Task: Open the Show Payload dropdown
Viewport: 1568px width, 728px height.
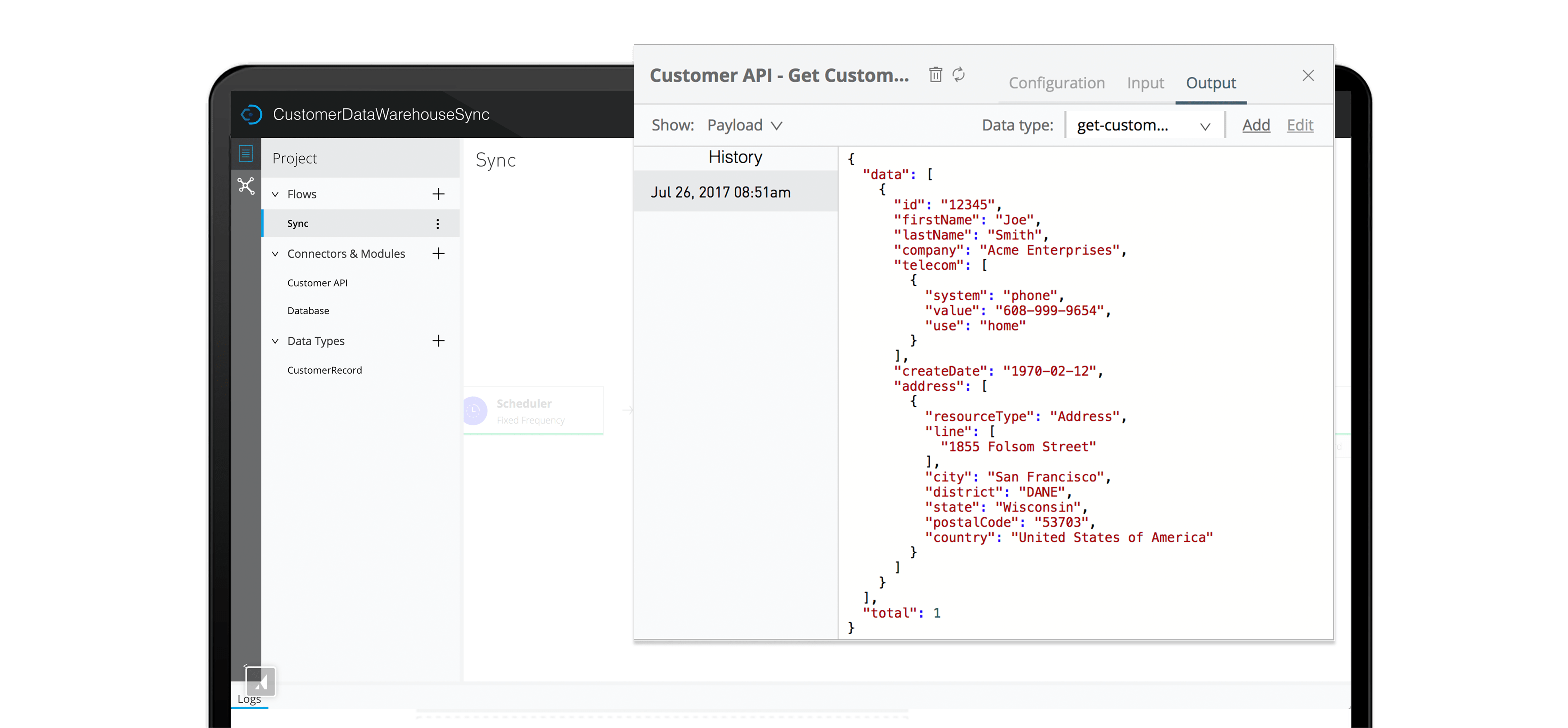Action: pyautogui.click(x=744, y=125)
